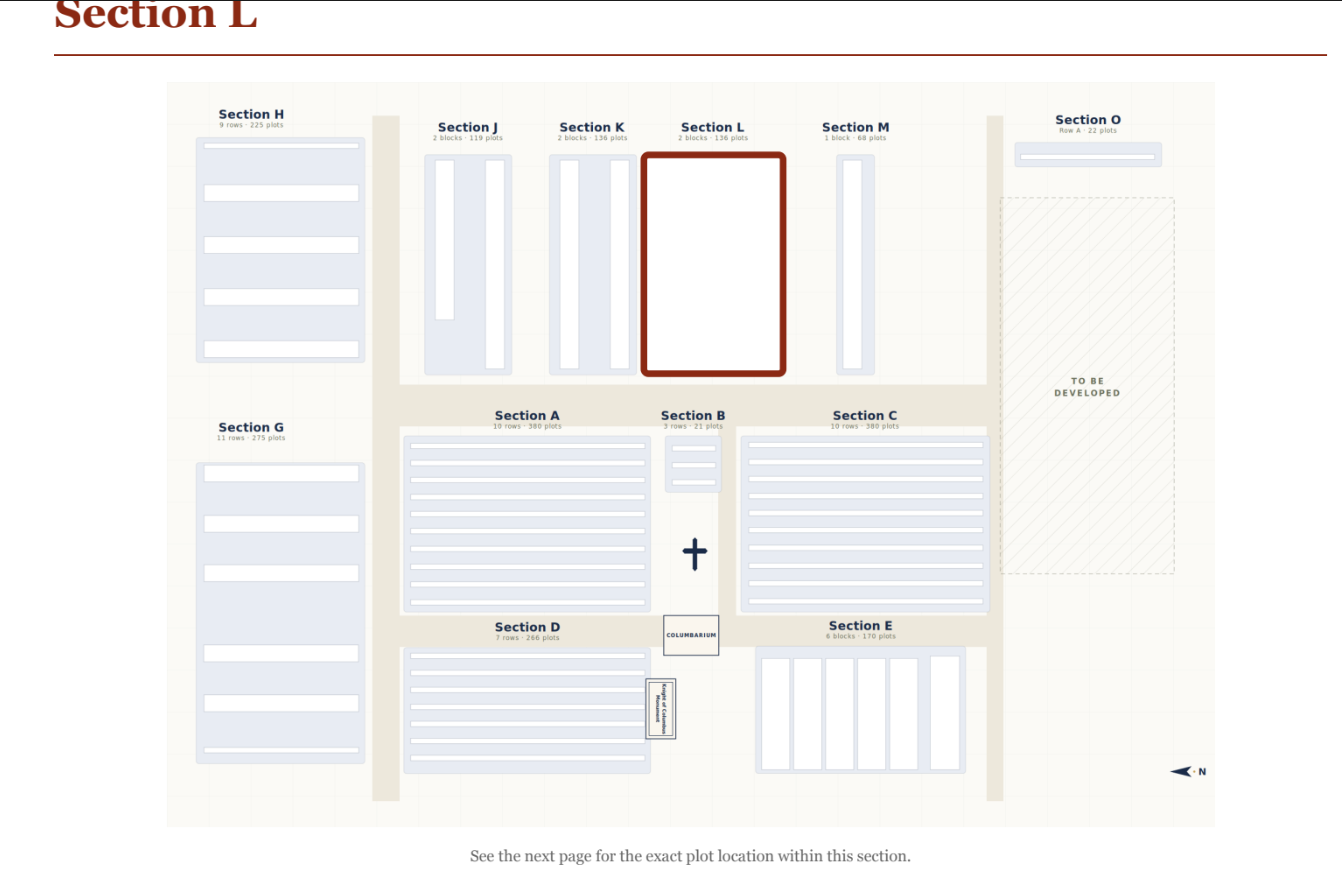Click the TO BE DEVELOPED area label

[x=1087, y=387]
